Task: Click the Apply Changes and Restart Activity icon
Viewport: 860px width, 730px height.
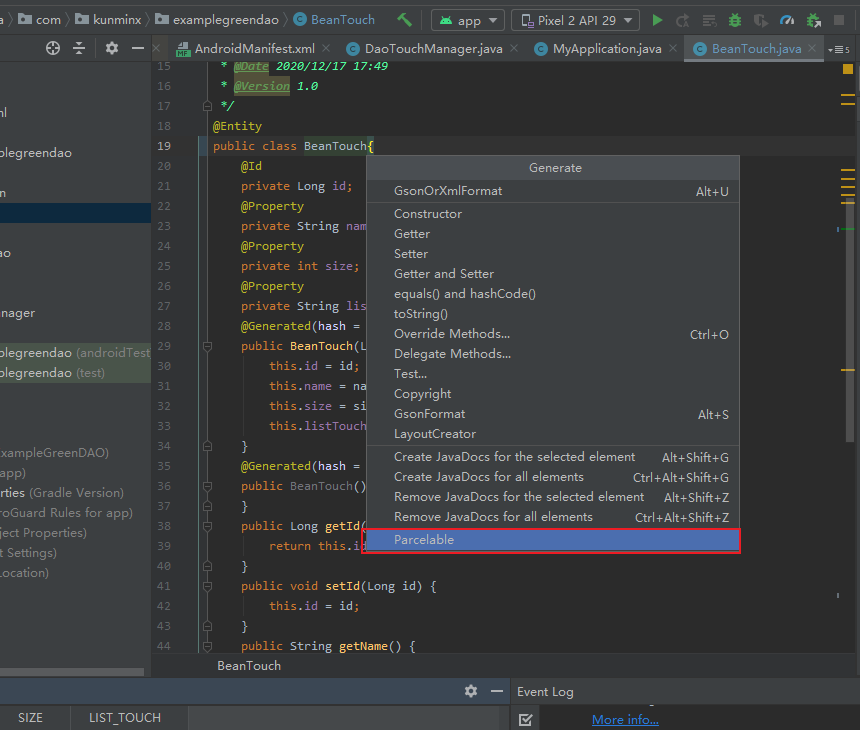Action: [683, 21]
